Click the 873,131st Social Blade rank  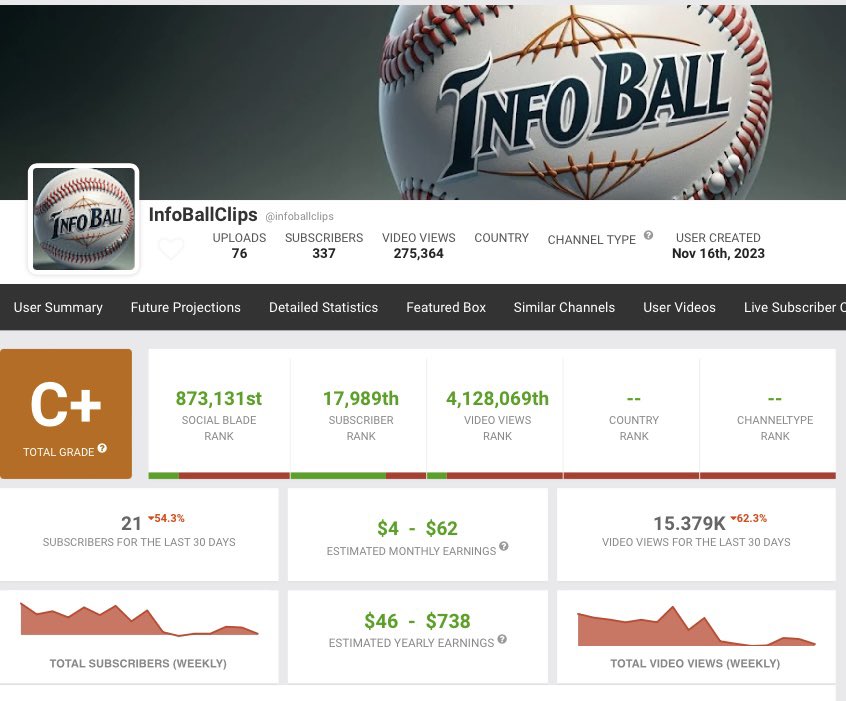coord(219,398)
